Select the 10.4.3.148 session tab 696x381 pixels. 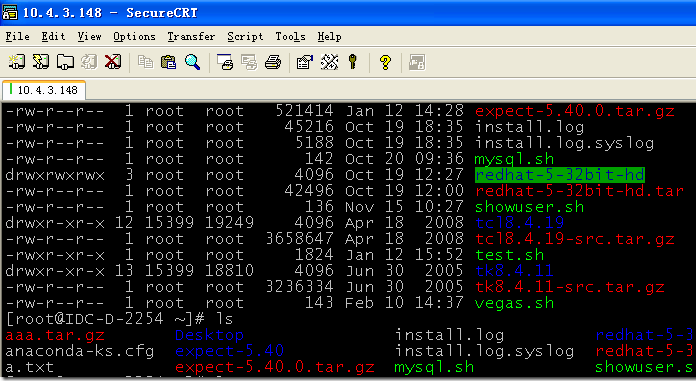[44, 90]
